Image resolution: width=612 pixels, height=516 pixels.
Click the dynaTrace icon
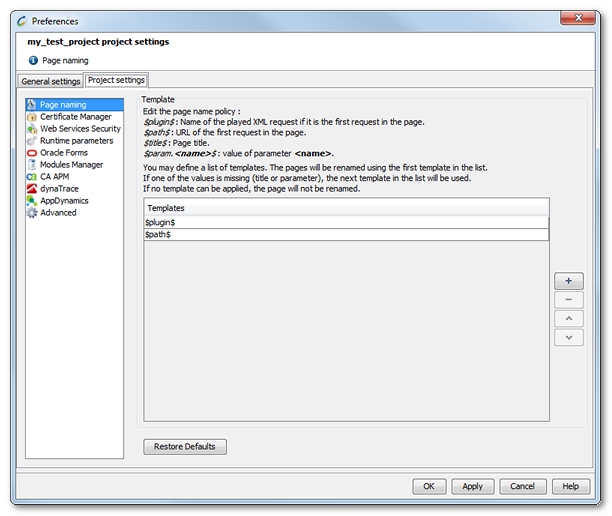tap(32, 189)
